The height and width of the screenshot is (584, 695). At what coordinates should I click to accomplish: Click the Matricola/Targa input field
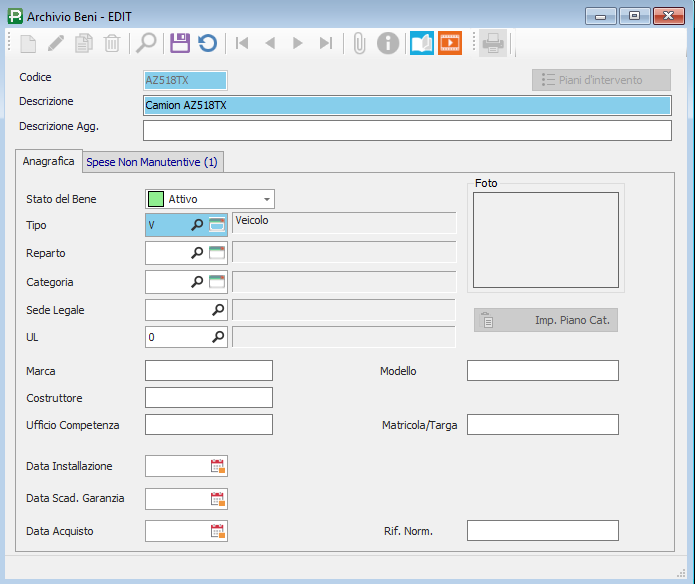coord(542,425)
